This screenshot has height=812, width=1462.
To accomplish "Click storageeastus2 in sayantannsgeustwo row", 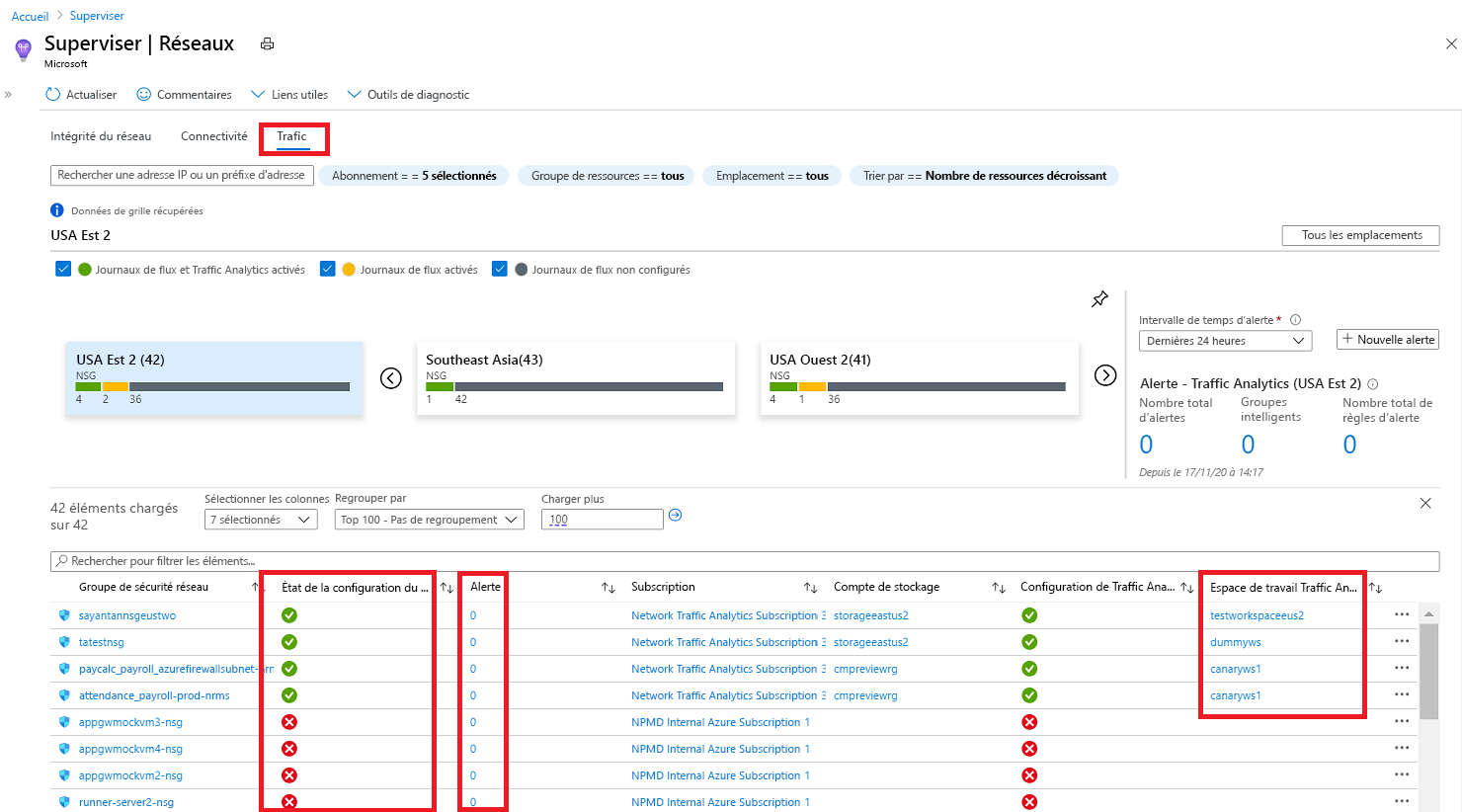I will click(871, 615).
